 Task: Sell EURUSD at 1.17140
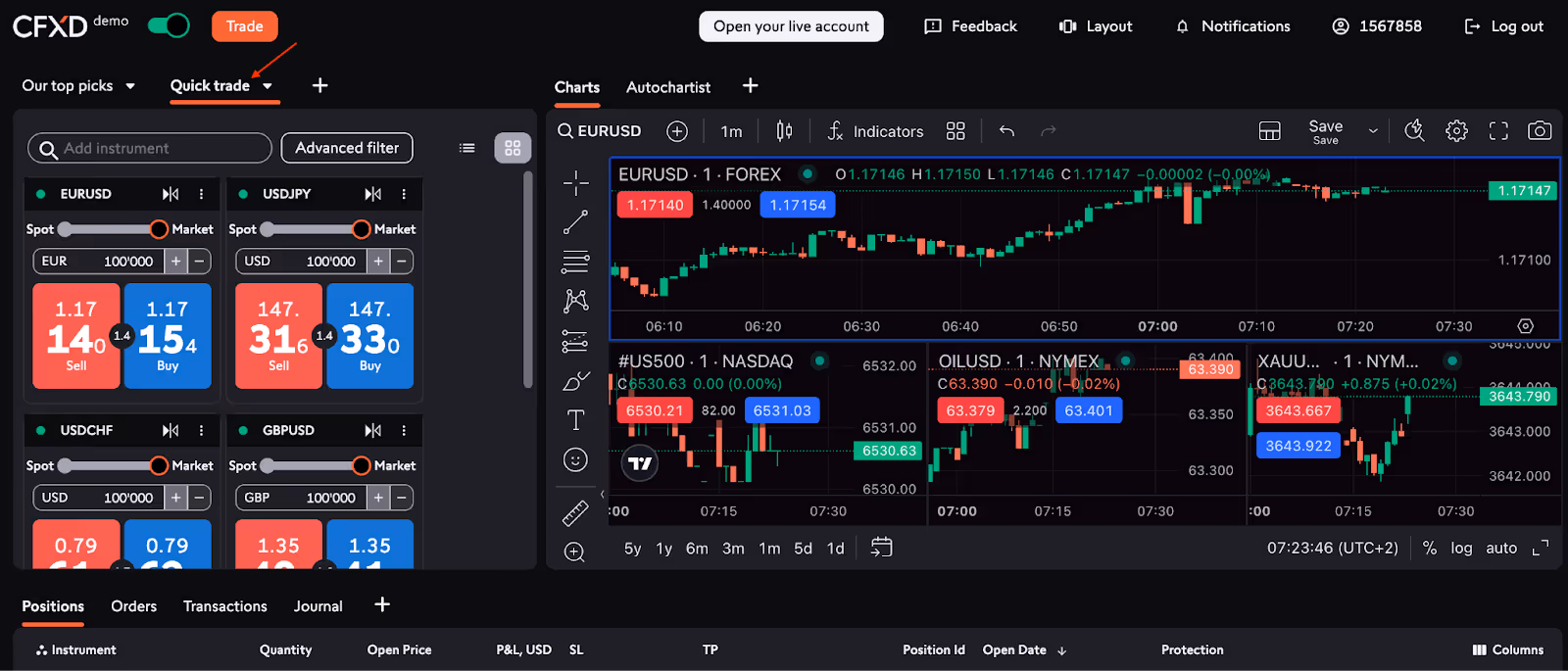pos(76,336)
